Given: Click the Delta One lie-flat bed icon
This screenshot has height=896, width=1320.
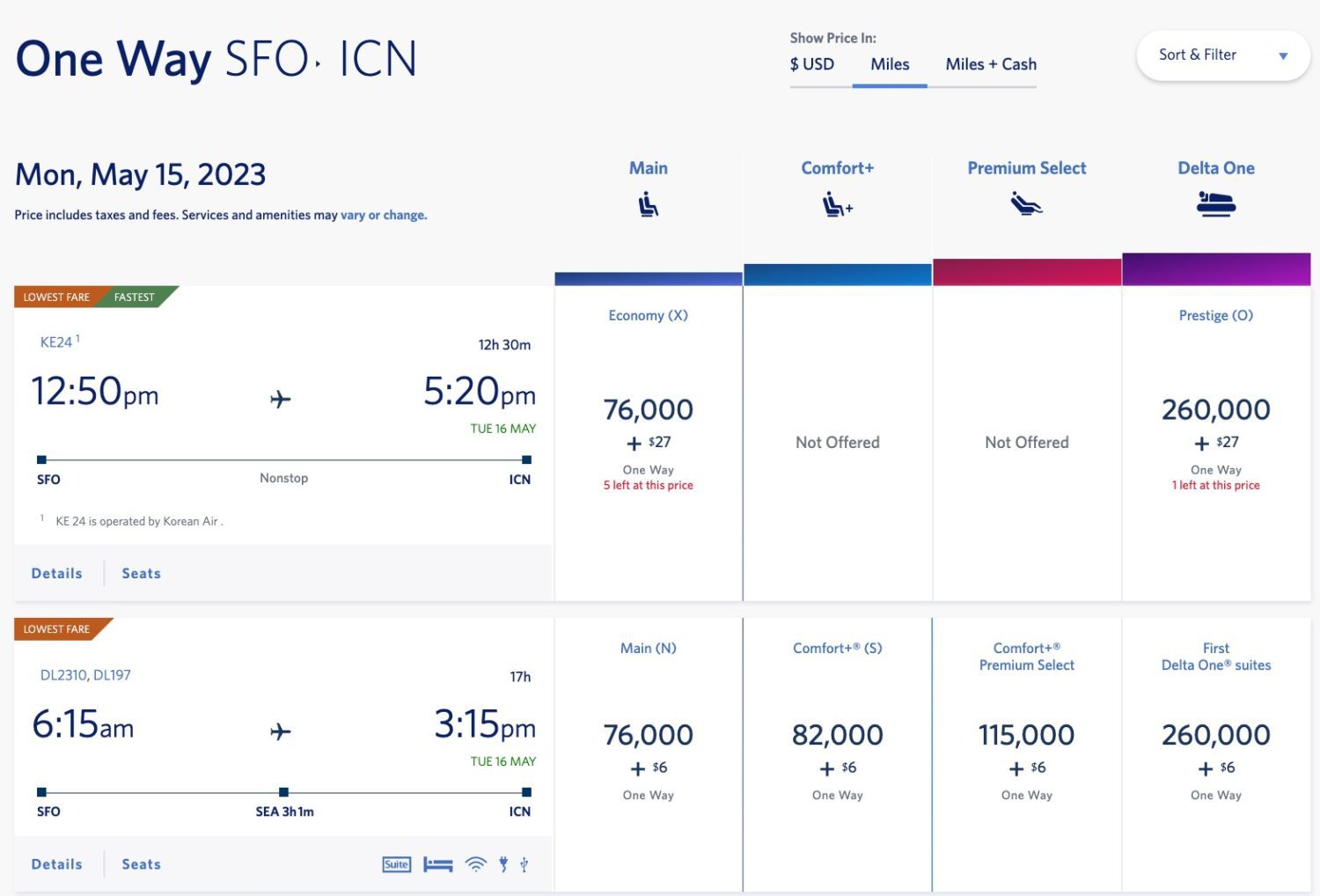Looking at the screenshot, I should click(1216, 205).
